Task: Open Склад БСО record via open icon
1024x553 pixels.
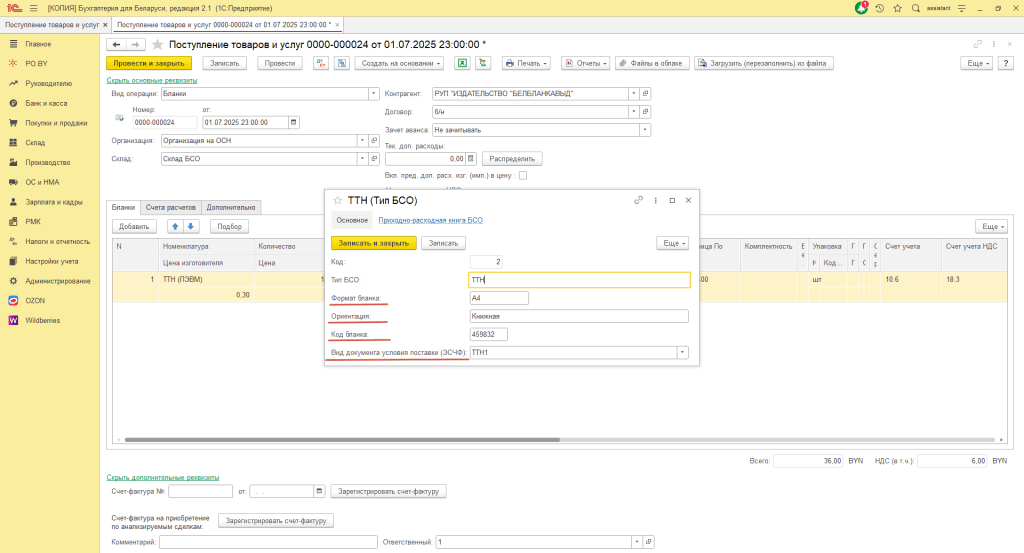Action: (374, 159)
